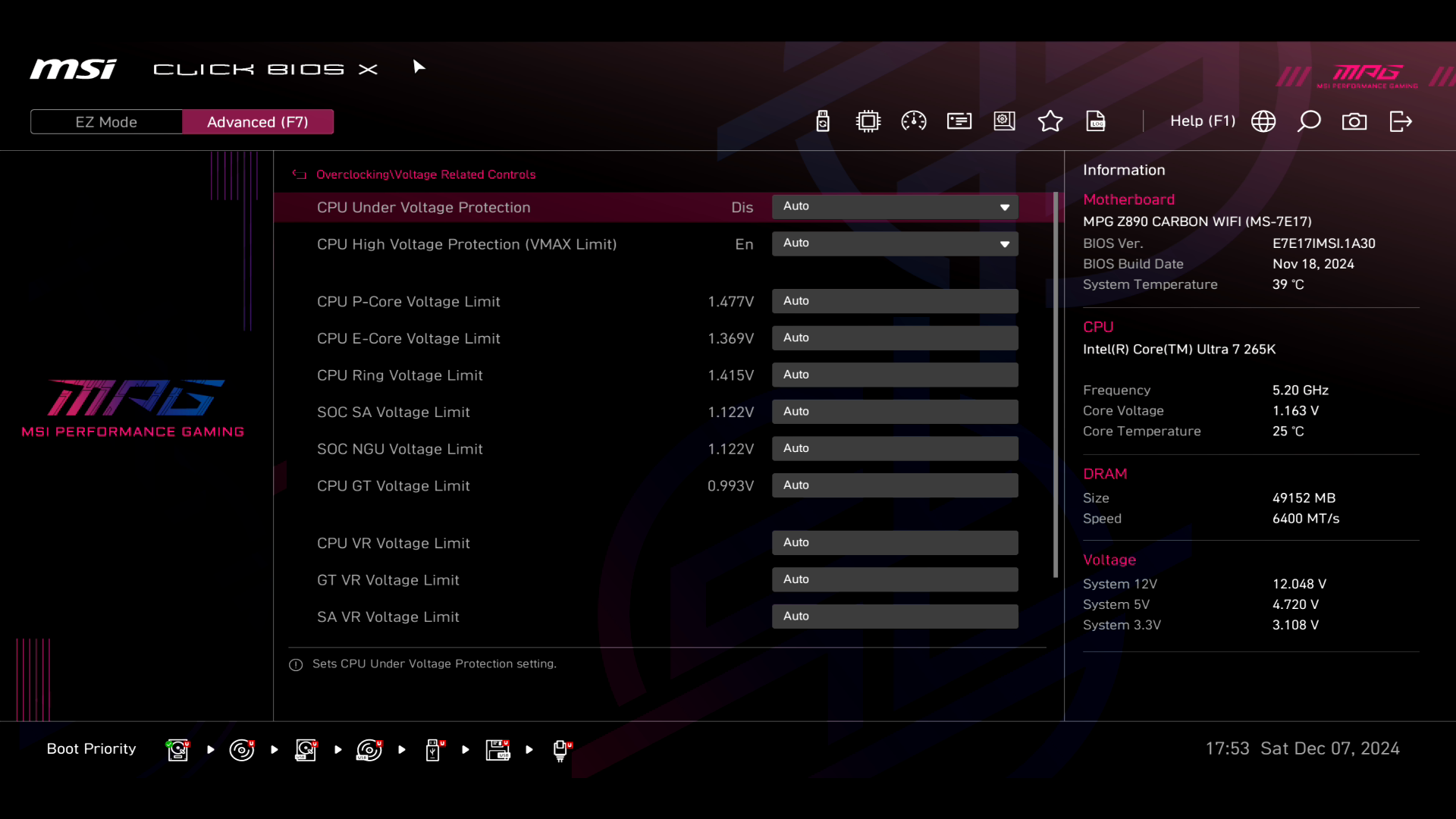Click the exit arrow icon
The image size is (1456, 819).
[x=1401, y=121]
